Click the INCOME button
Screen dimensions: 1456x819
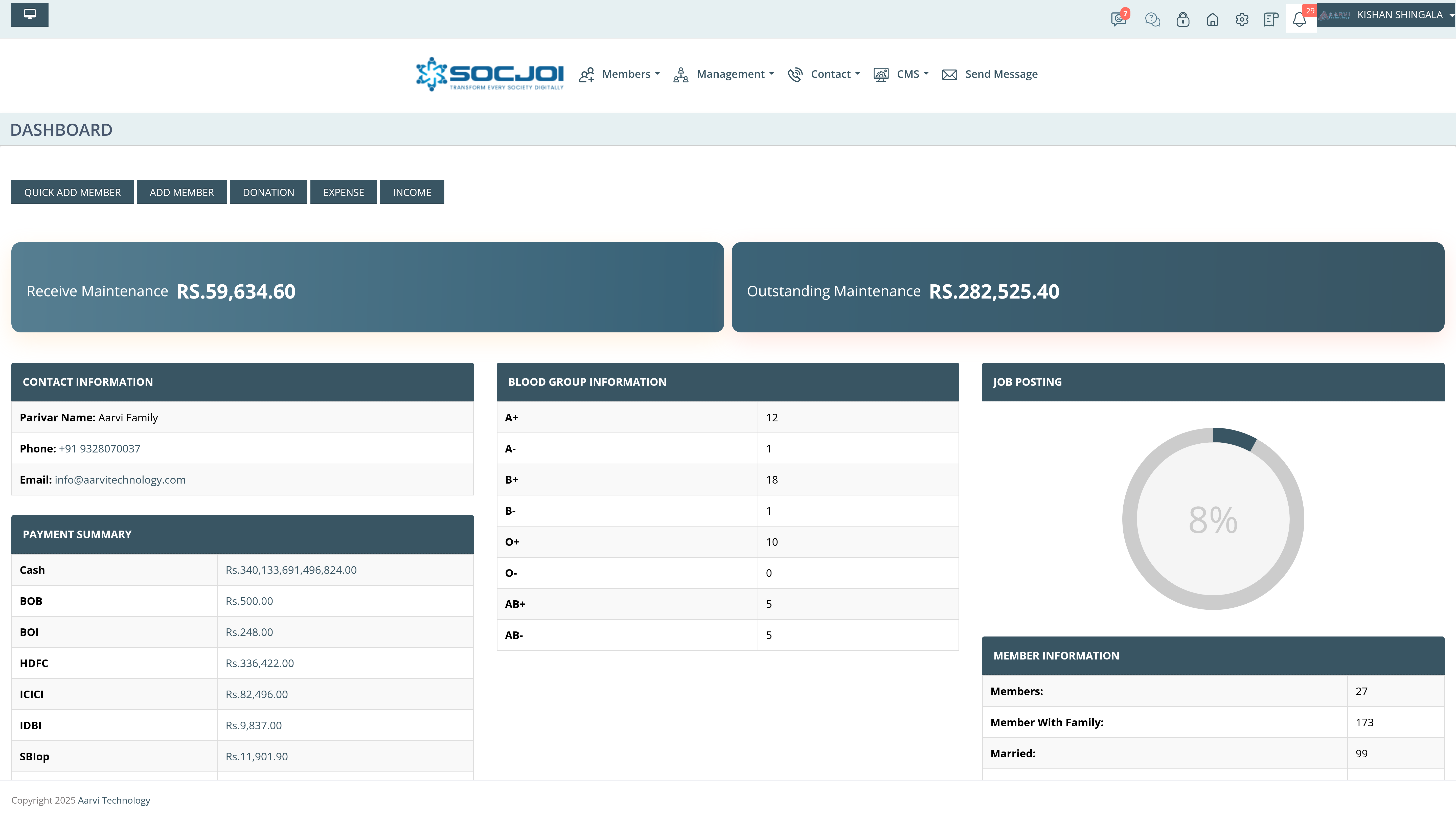(412, 192)
